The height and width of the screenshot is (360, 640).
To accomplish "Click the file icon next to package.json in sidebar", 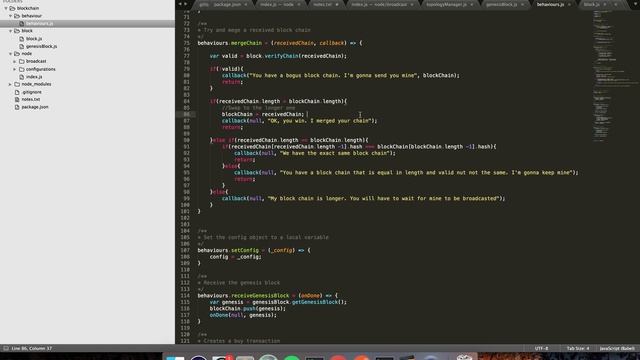I will 17,107.
